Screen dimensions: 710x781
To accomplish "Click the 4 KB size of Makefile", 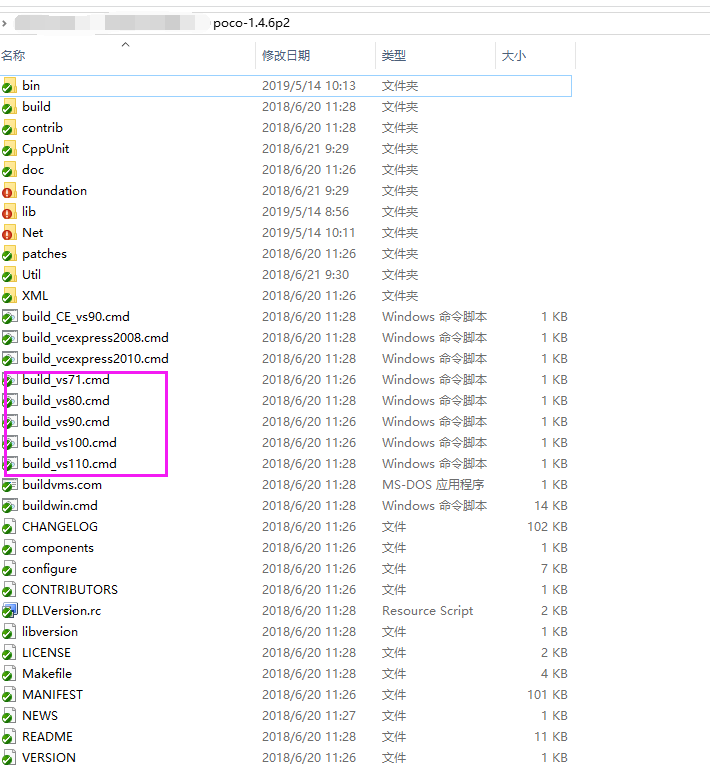I will 555,673.
